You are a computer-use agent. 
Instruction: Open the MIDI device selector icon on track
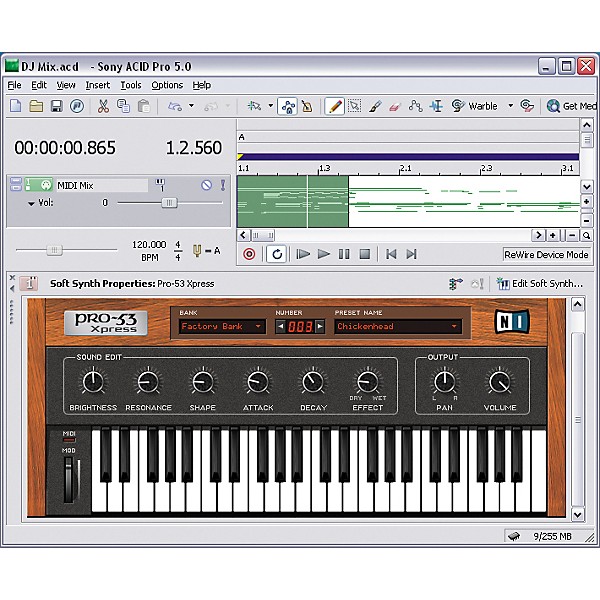[x=160, y=185]
